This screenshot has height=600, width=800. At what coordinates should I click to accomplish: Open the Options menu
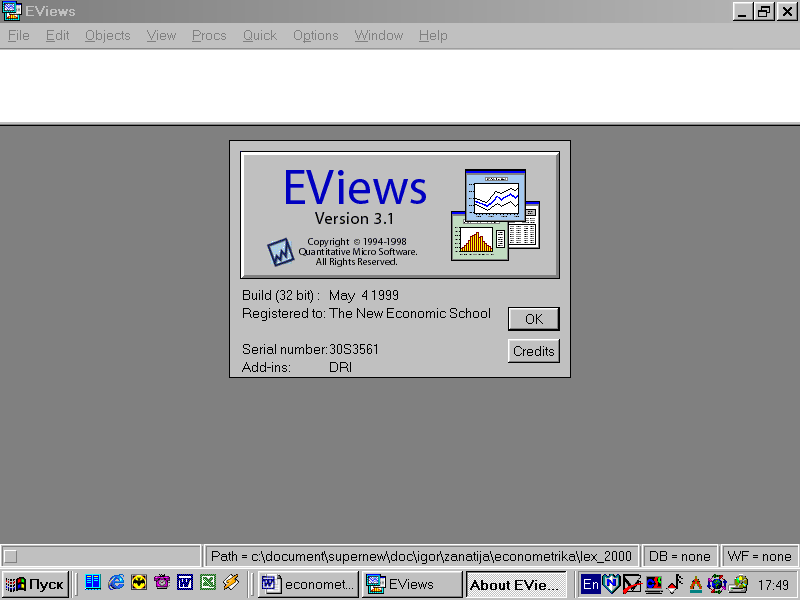coord(315,35)
